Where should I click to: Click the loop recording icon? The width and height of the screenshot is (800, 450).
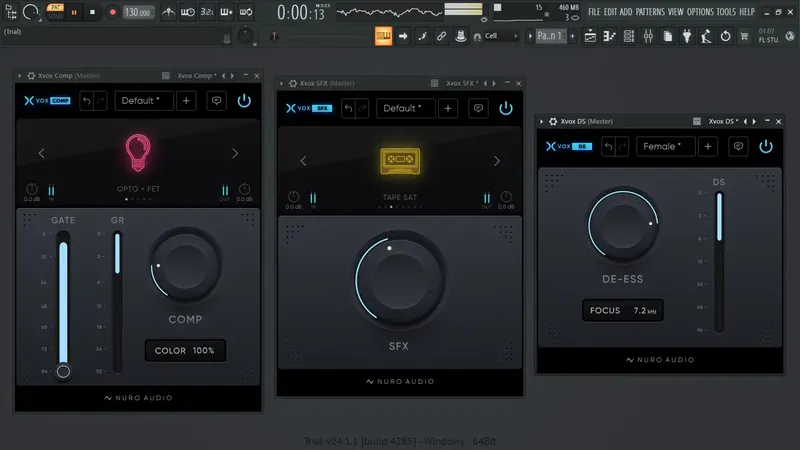[x=245, y=12]
